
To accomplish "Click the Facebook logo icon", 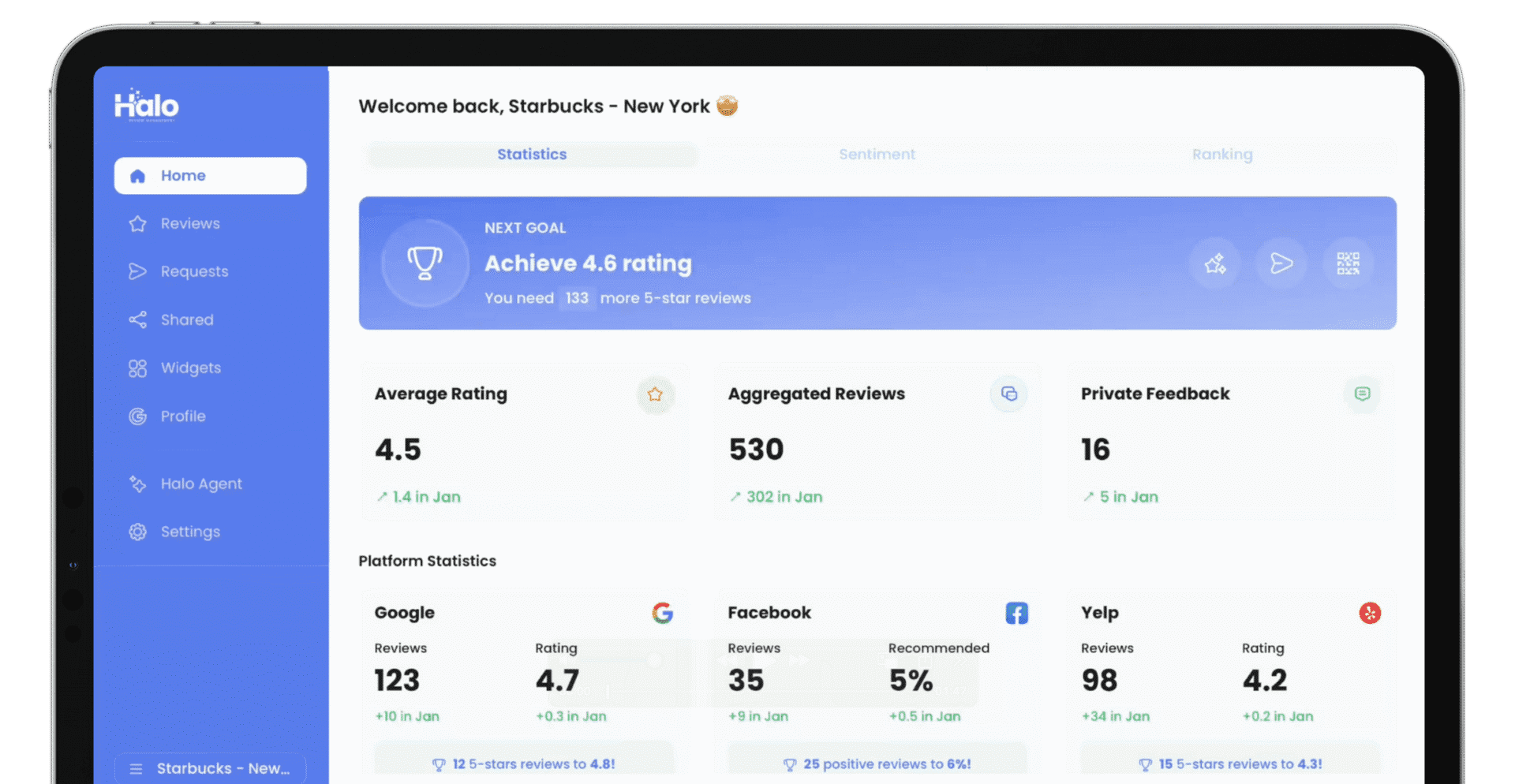I will [x=1016, y=613].
